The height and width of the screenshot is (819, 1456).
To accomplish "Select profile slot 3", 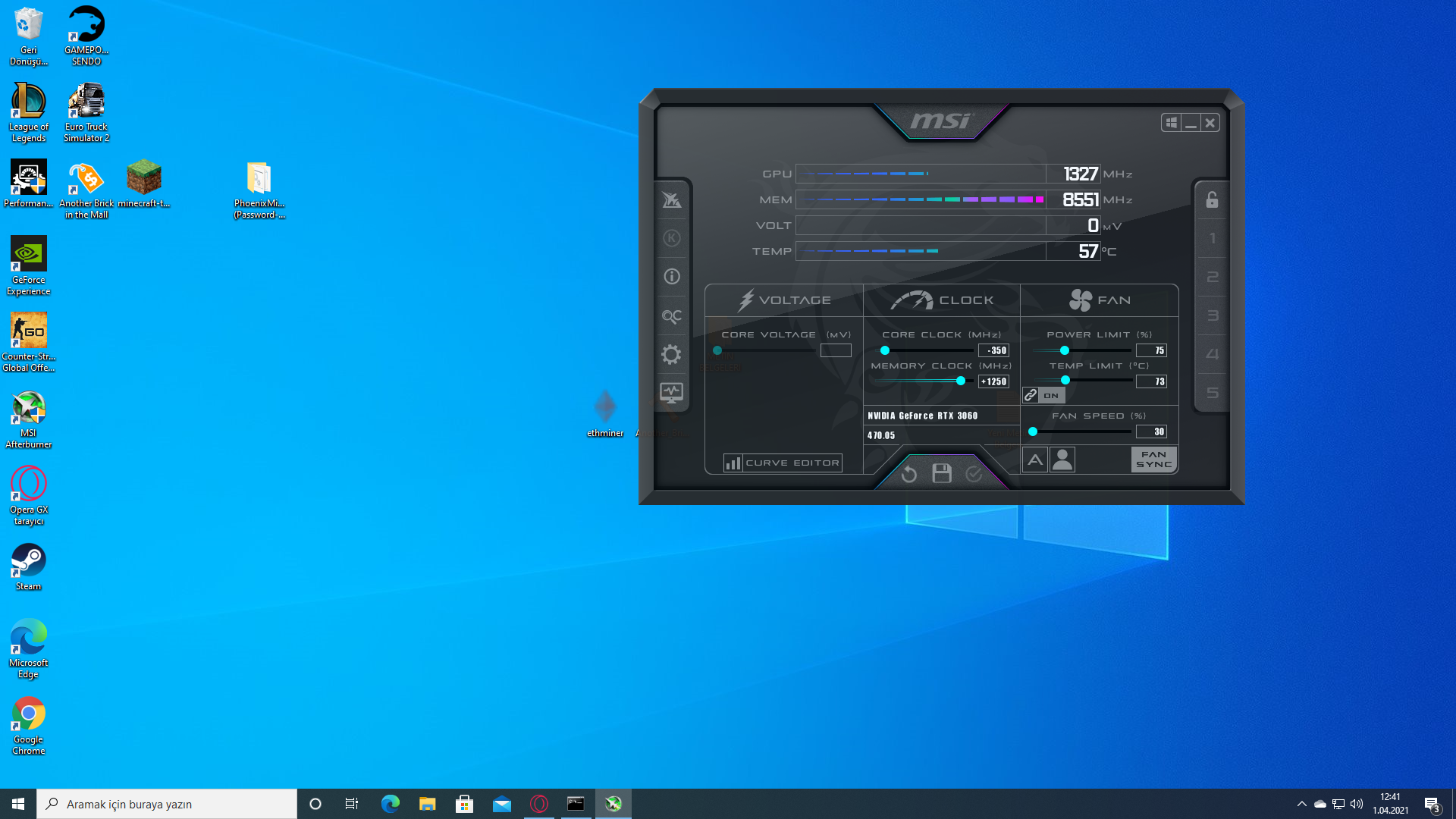I will click(x=1212, y=316).
